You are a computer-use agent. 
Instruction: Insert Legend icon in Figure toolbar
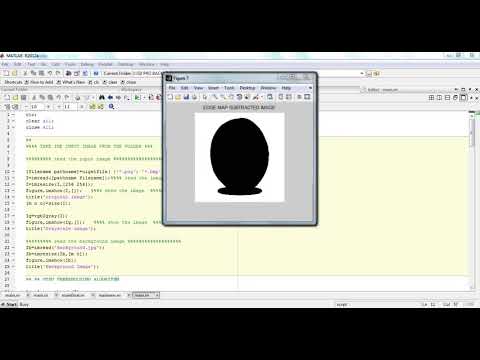[289, 97]
